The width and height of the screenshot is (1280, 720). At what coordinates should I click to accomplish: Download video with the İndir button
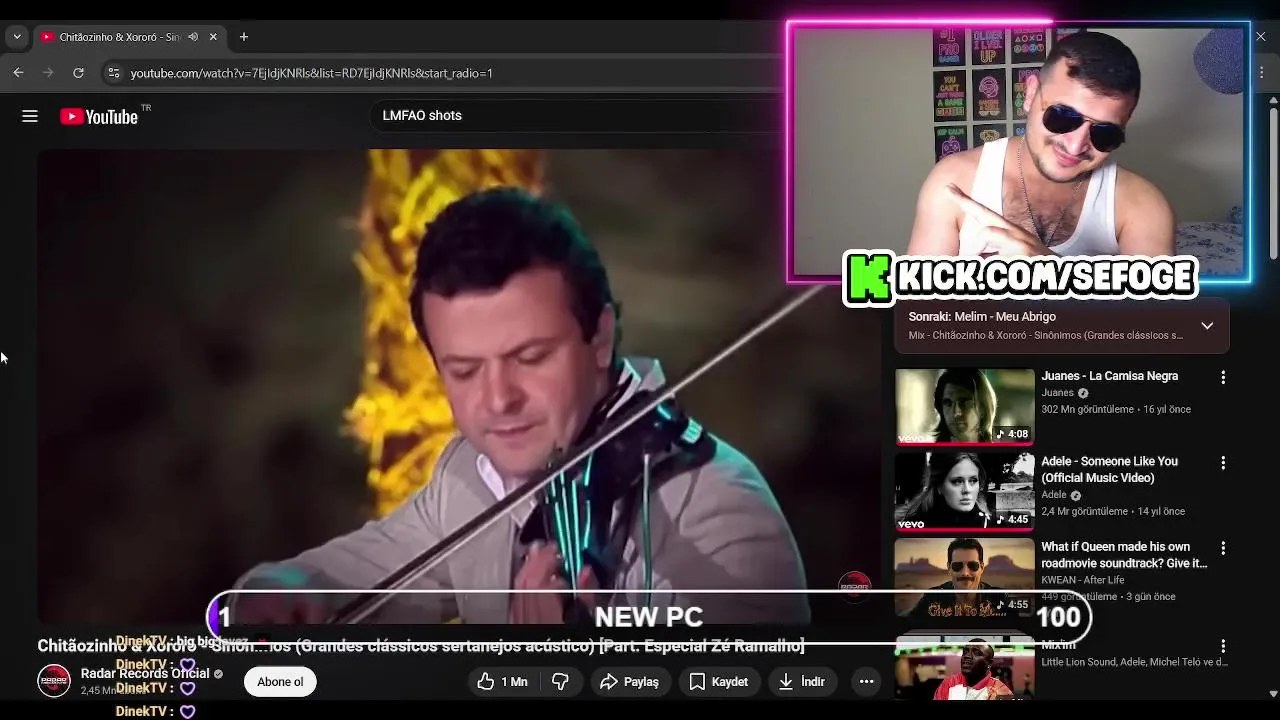[x=802, y=682]
